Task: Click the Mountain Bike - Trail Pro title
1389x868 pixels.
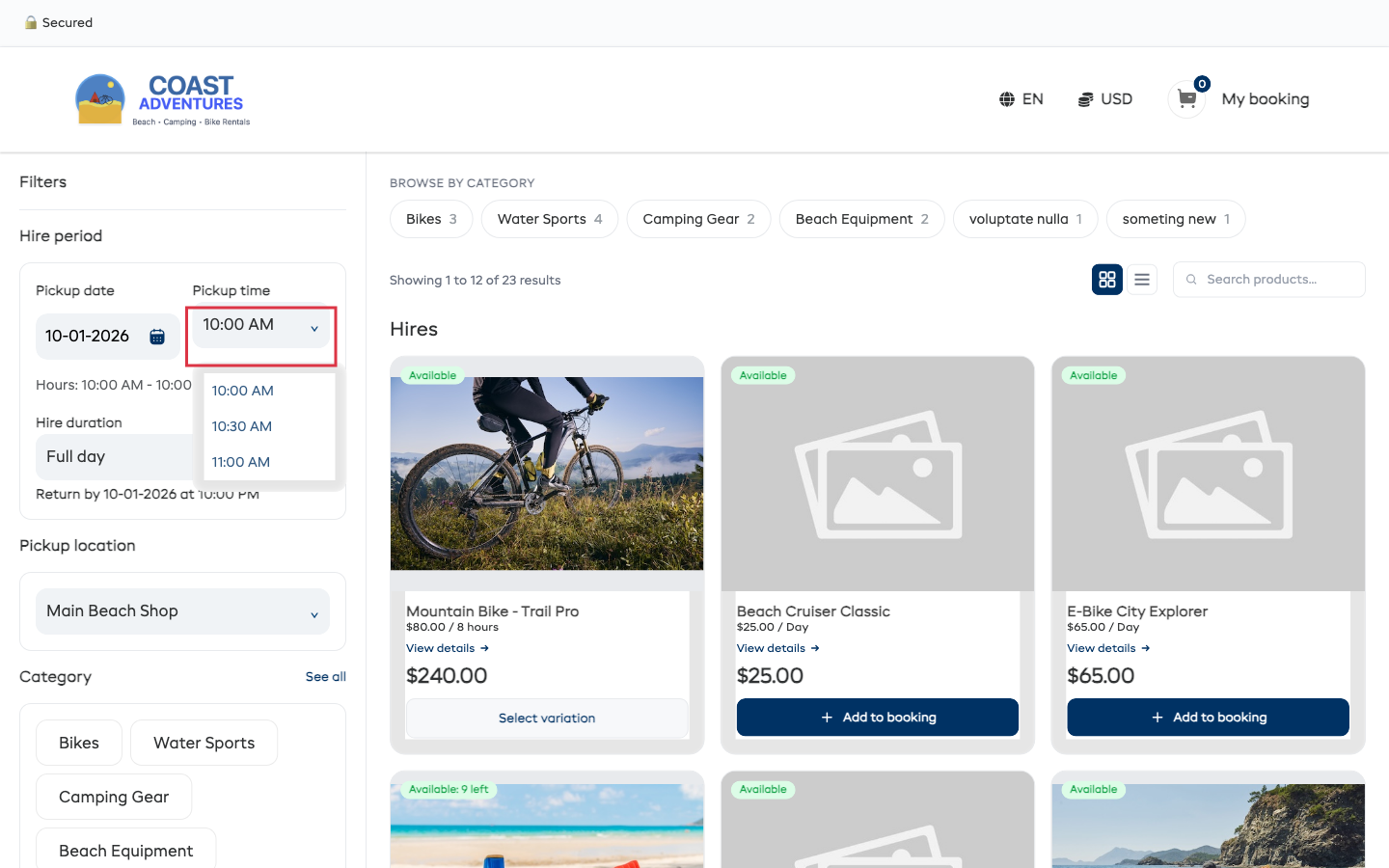Action: (493, 611)
